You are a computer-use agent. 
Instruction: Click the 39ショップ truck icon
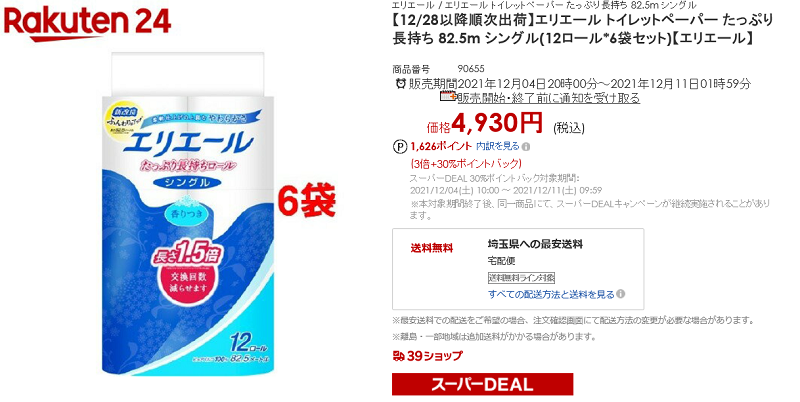pyautogui.click(x=398, y=356)
